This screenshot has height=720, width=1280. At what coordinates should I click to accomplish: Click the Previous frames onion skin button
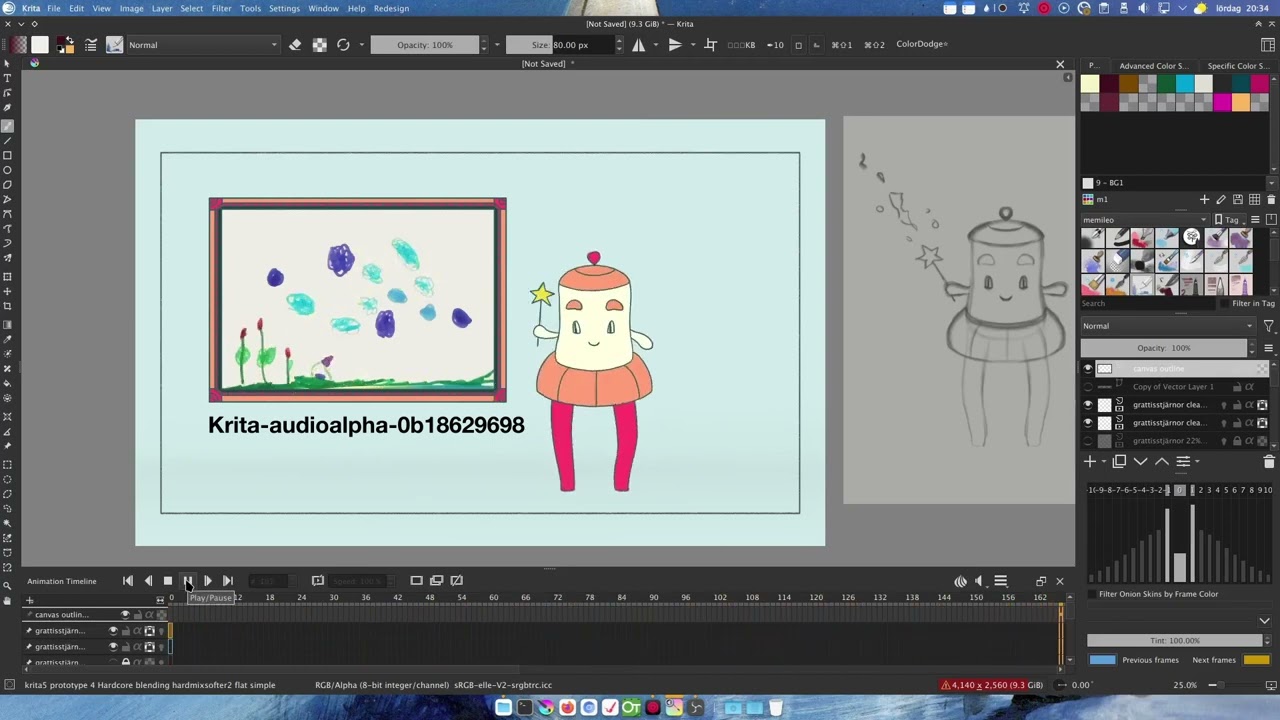point(1102,660)
